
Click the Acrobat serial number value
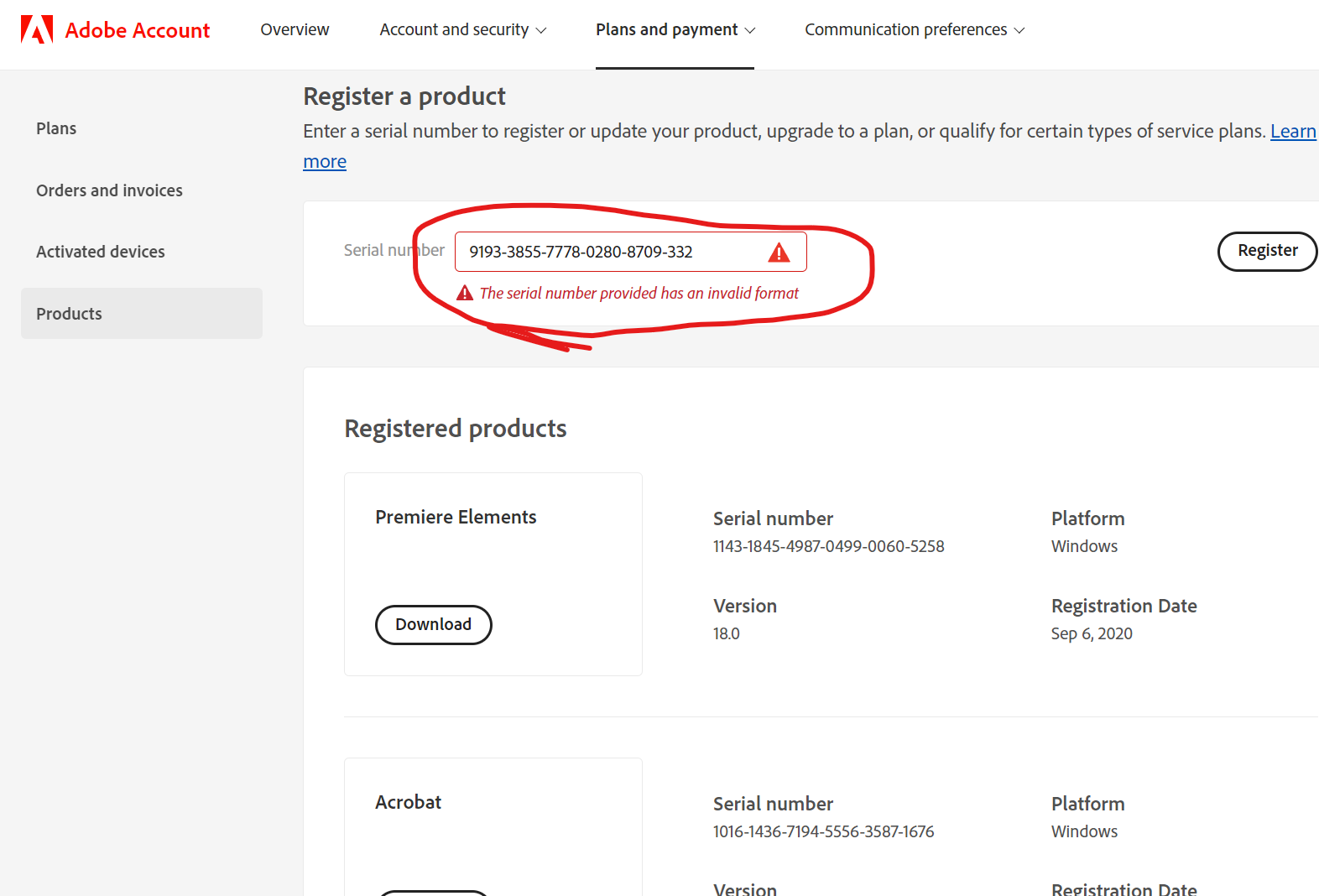(x=823, y=831)
